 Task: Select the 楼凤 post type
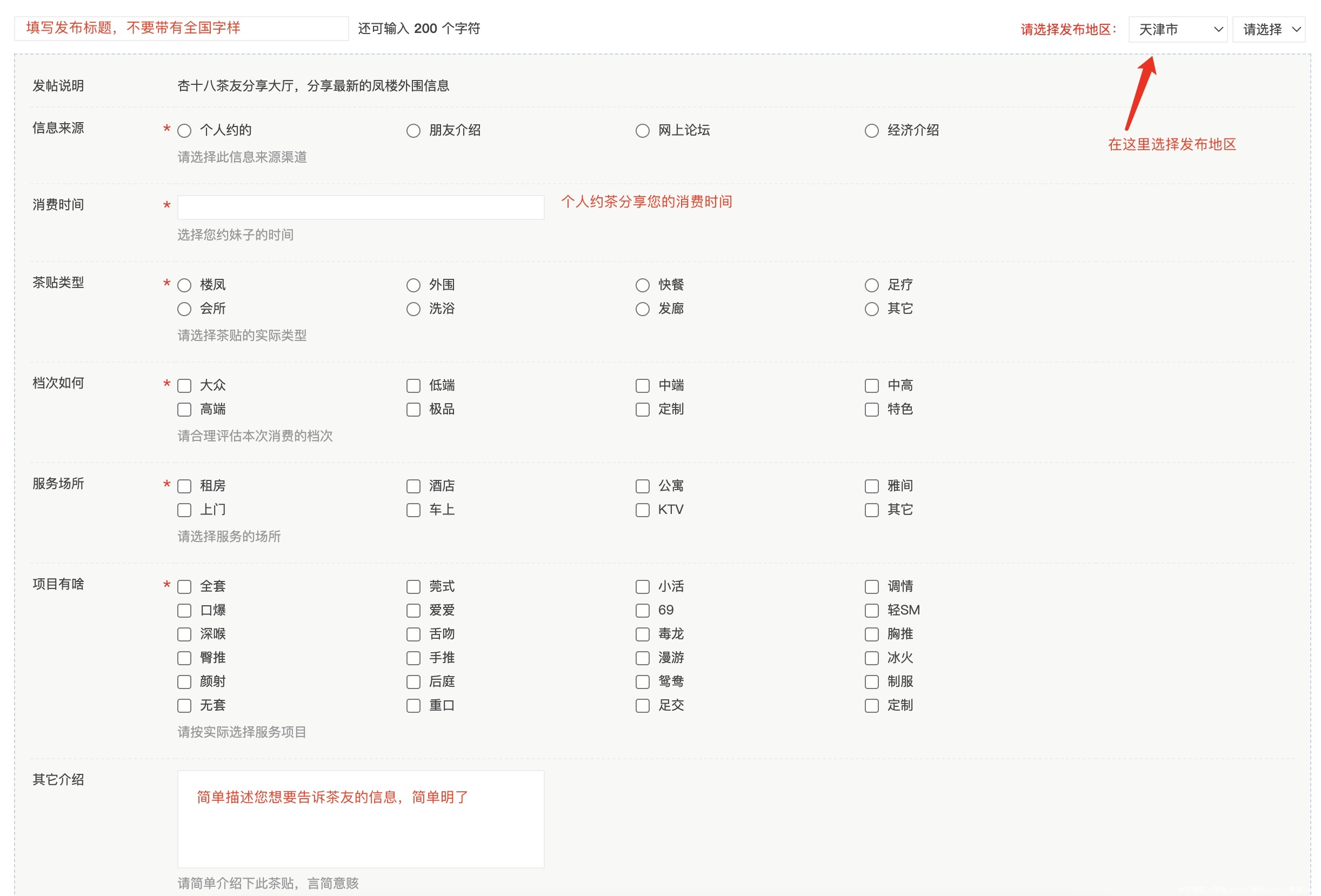point(184,285)
